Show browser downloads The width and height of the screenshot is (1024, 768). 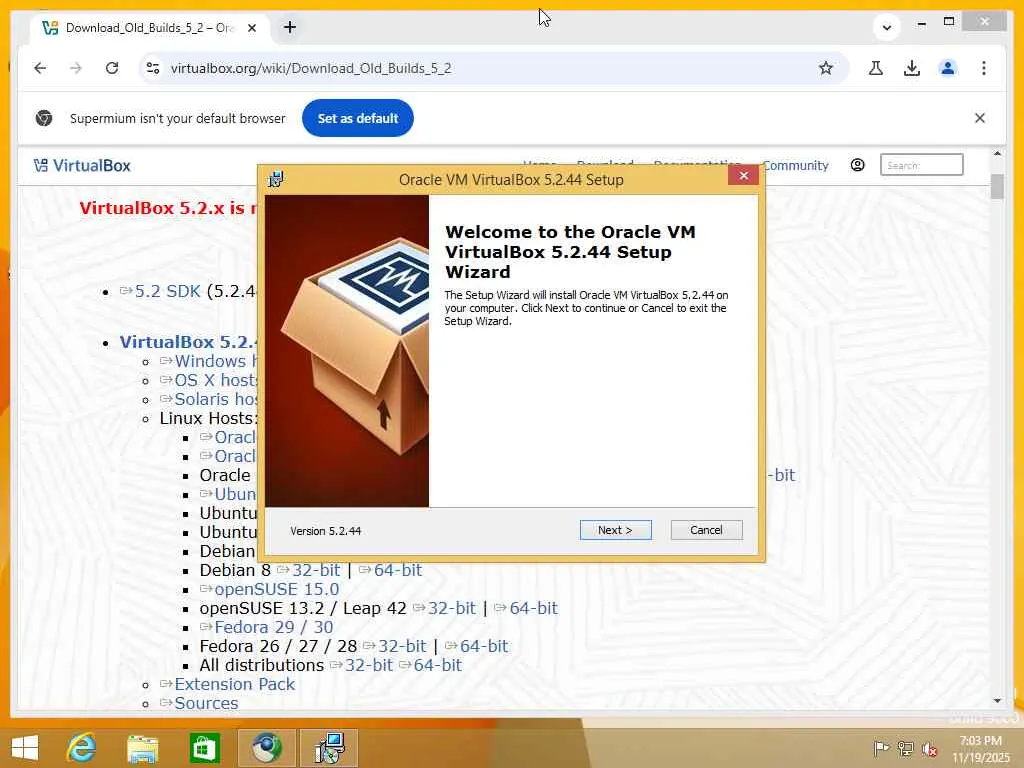[x=912, y=68]
